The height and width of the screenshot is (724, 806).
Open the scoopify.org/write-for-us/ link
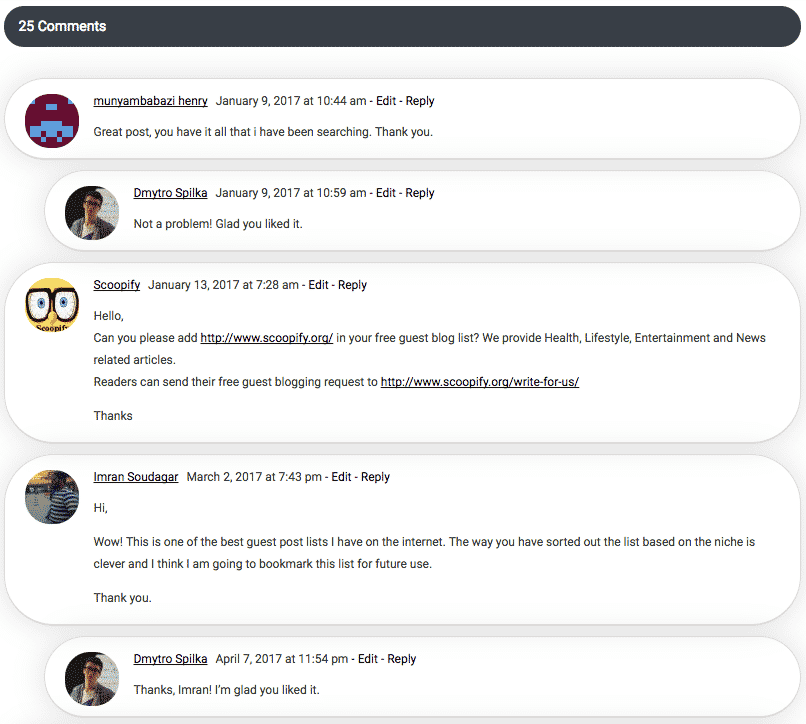[480, 382]
